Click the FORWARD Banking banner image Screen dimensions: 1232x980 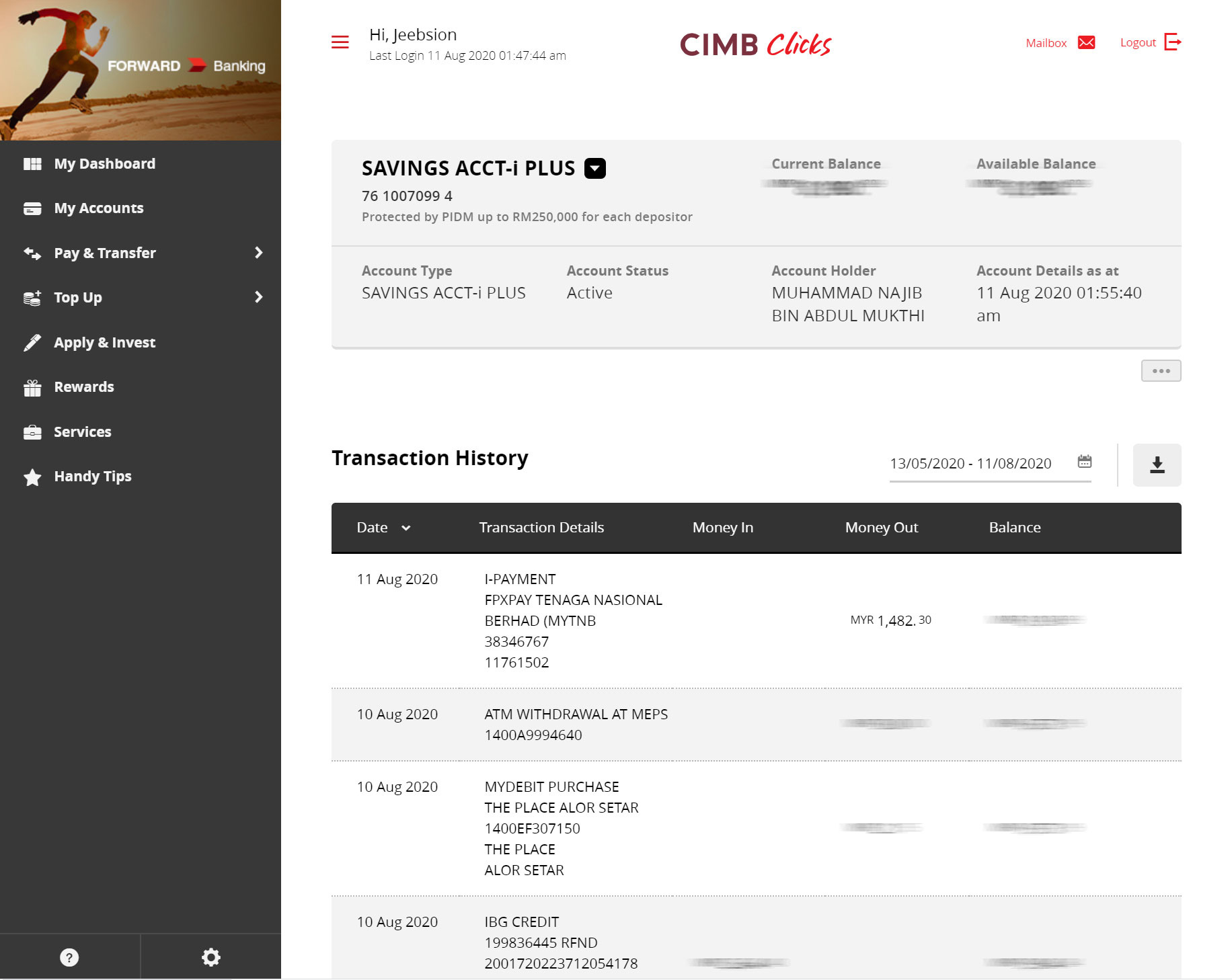coord(141,70)
